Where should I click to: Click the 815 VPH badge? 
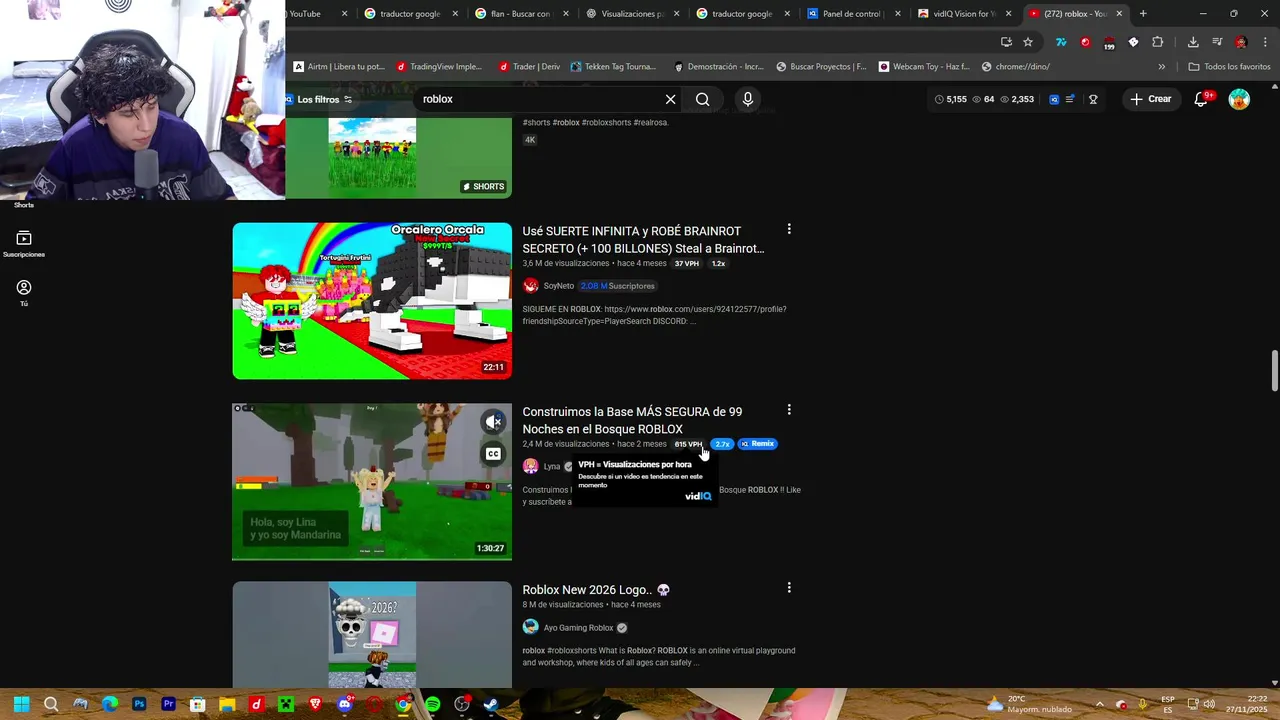[x=688, y=444]
